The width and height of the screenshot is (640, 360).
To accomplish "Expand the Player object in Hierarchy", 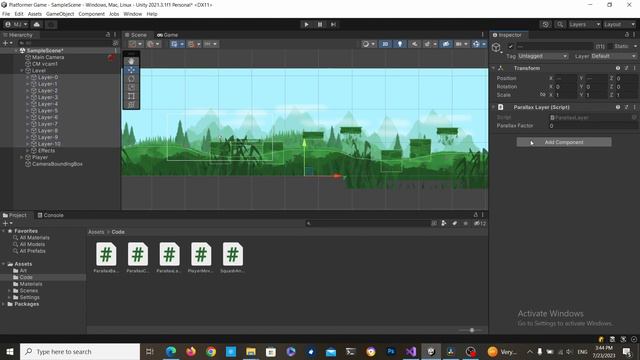I will 22,157.
